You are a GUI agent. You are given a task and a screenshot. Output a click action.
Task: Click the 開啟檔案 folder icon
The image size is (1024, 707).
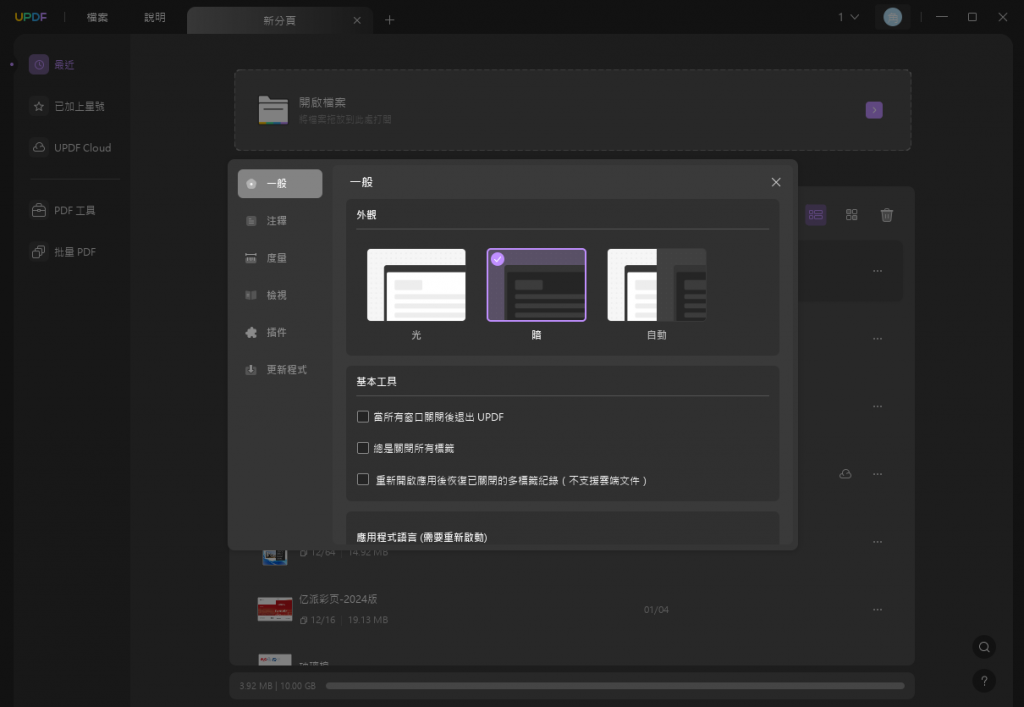point(273,110)
